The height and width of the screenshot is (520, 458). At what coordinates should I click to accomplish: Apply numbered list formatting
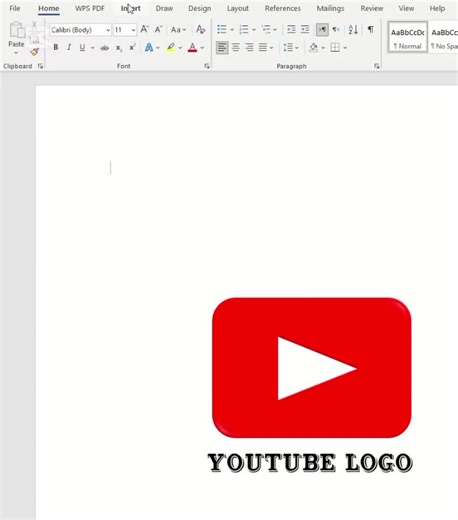point(244,30)
